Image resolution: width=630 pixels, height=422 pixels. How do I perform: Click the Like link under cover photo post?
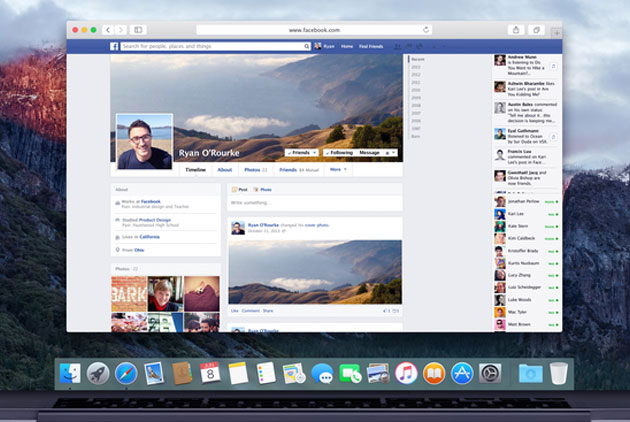[235, 311]
